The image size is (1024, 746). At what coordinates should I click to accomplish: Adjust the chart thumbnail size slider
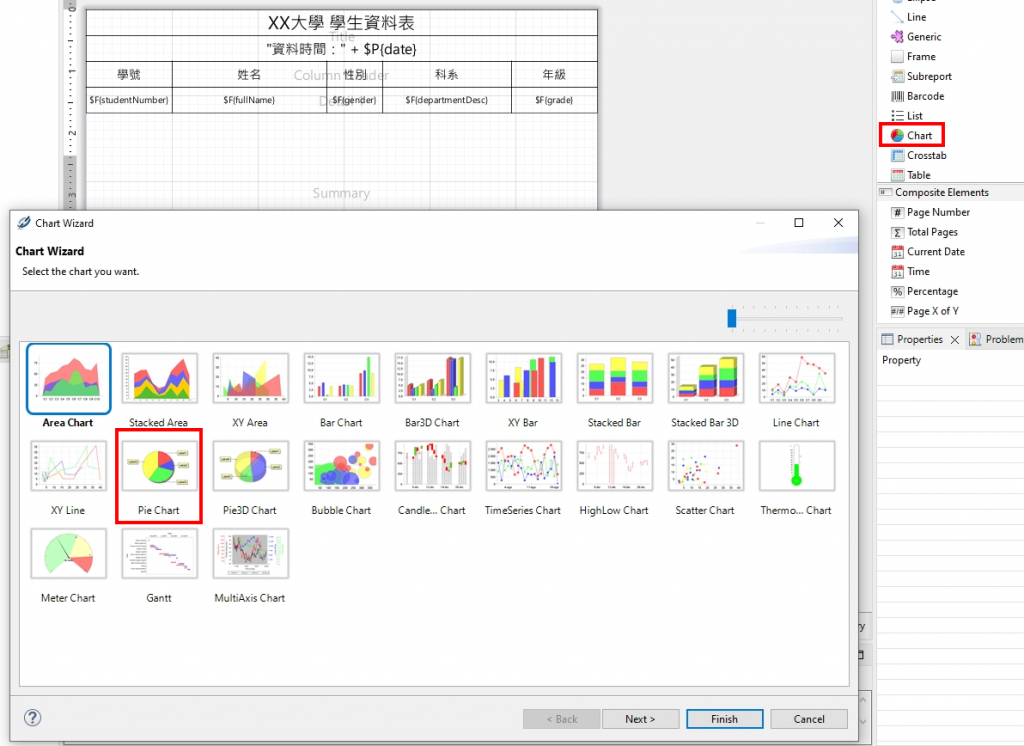pyautogui.click(x=731, y=318)
